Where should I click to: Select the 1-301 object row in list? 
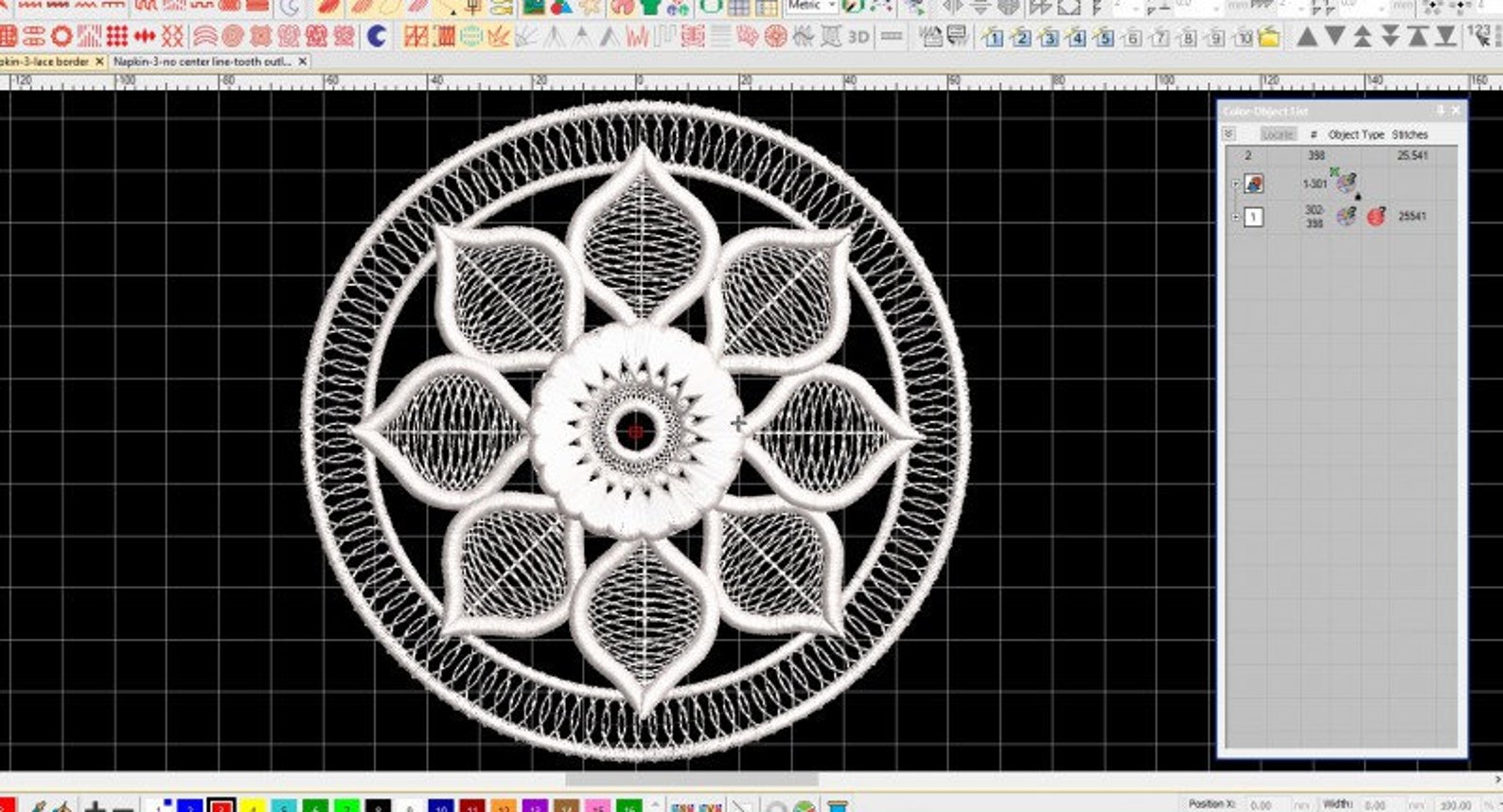1341,183
